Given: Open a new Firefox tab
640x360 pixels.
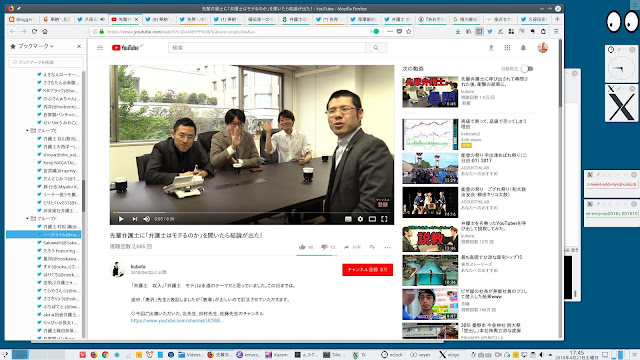Looking at the screenshot, I should [x=557, y=19].
